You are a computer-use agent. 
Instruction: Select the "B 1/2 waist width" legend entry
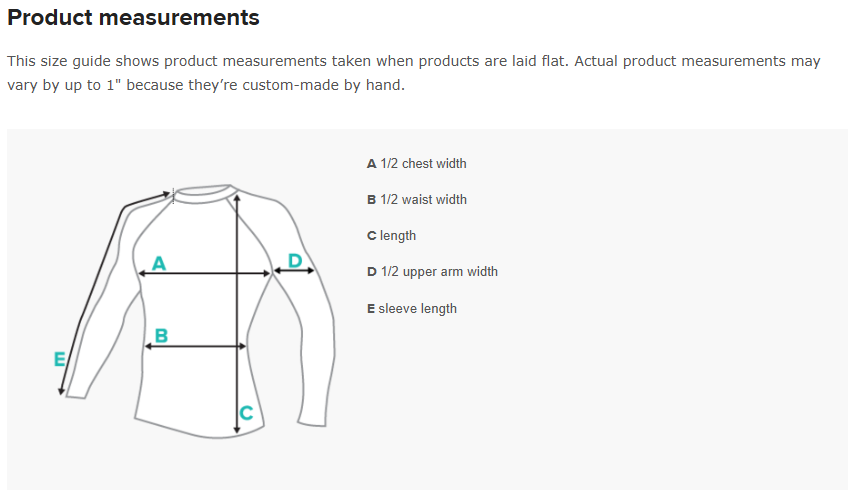[417, 199]
